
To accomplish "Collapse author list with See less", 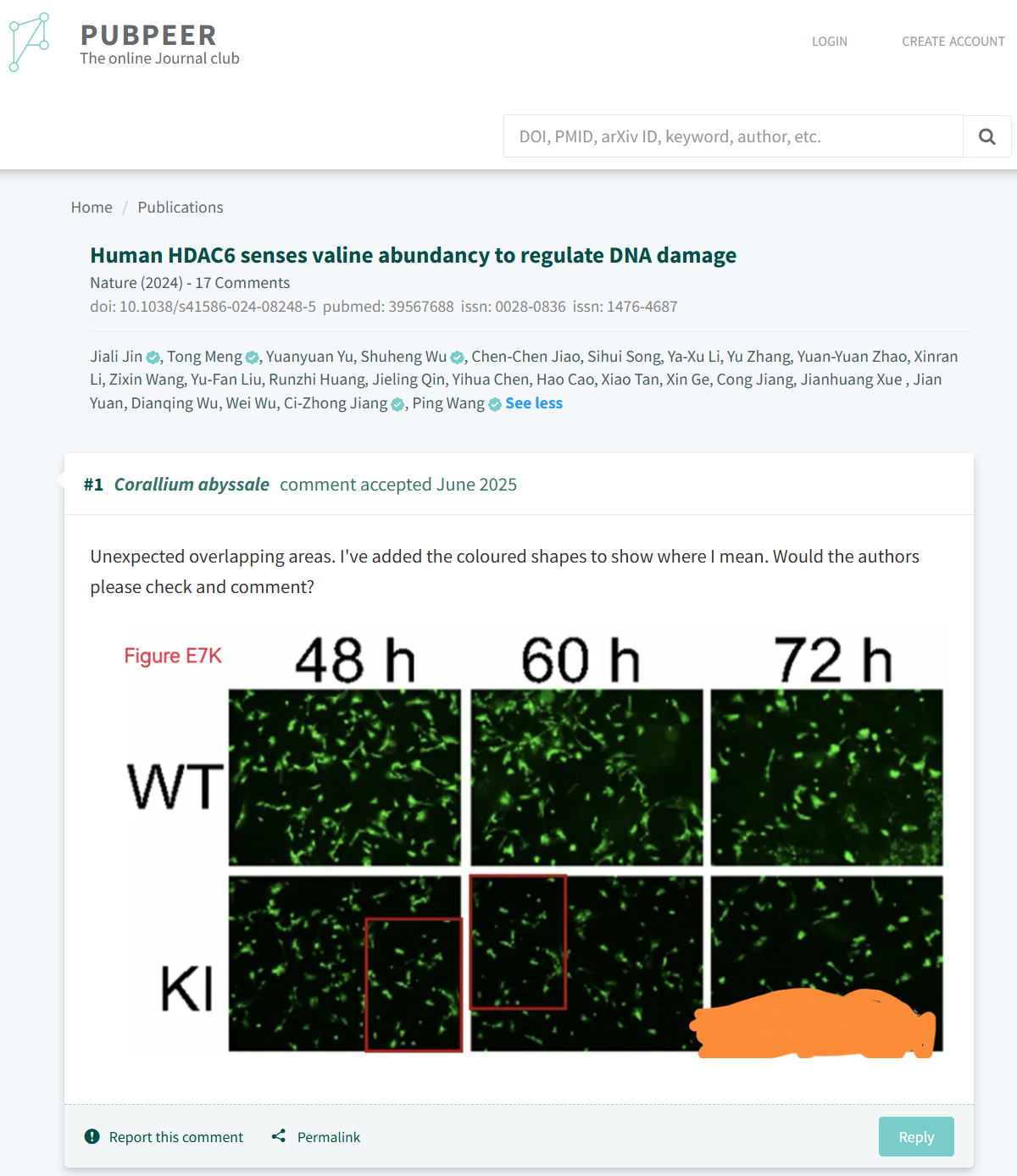I will click(534, 403).
